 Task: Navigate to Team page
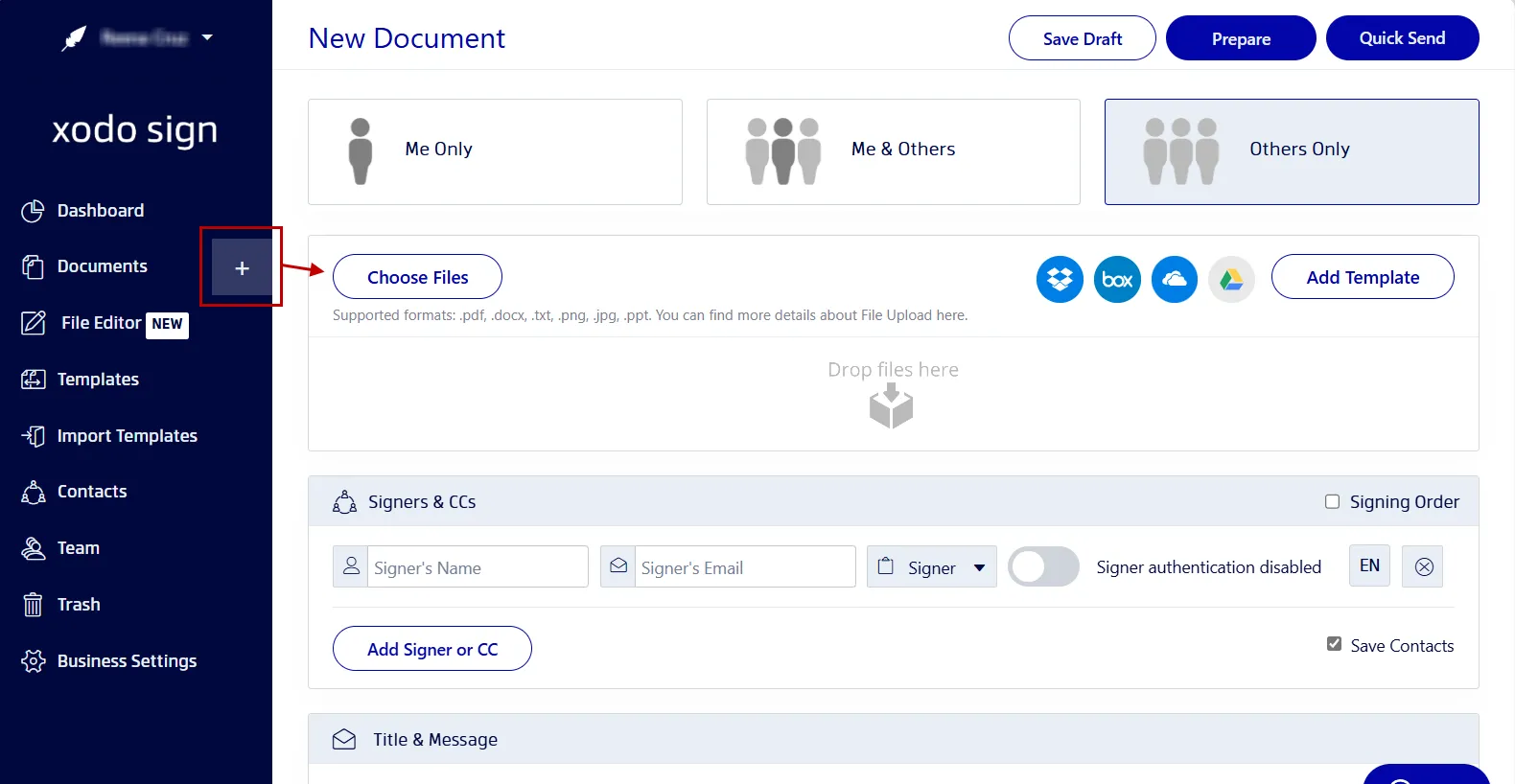78,548
